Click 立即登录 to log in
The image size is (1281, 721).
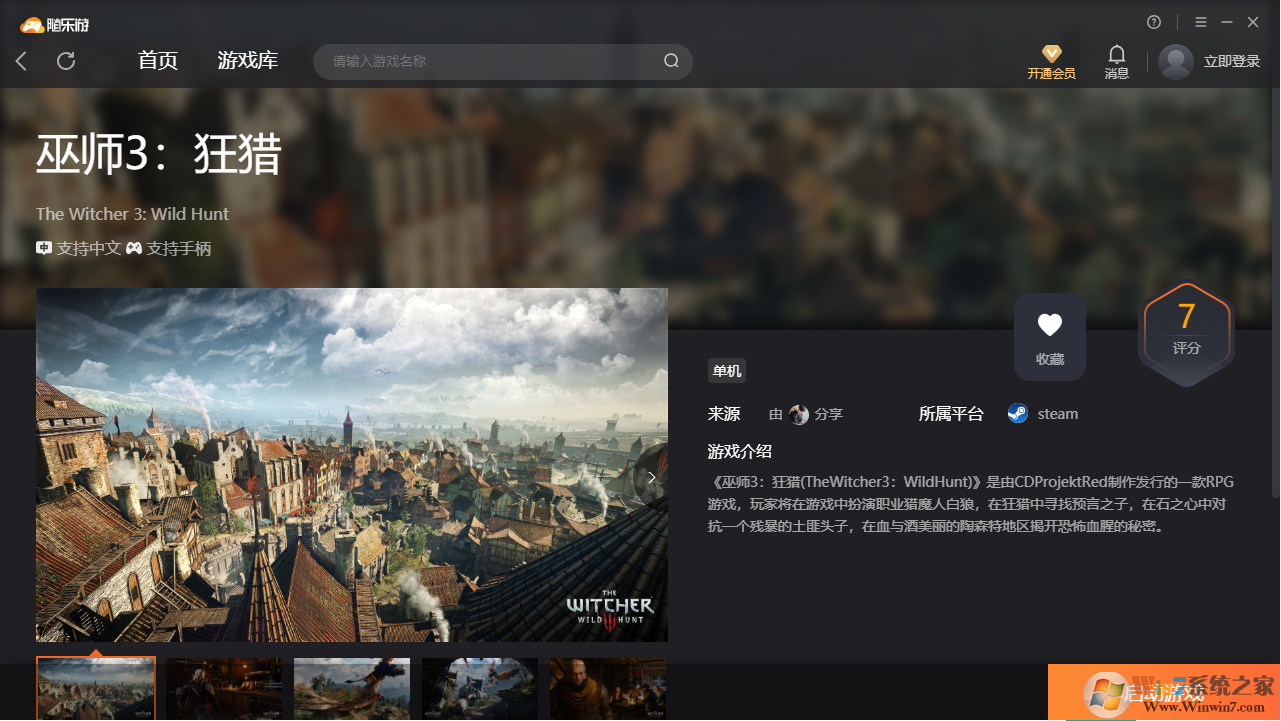click(x=1232, y=61)
